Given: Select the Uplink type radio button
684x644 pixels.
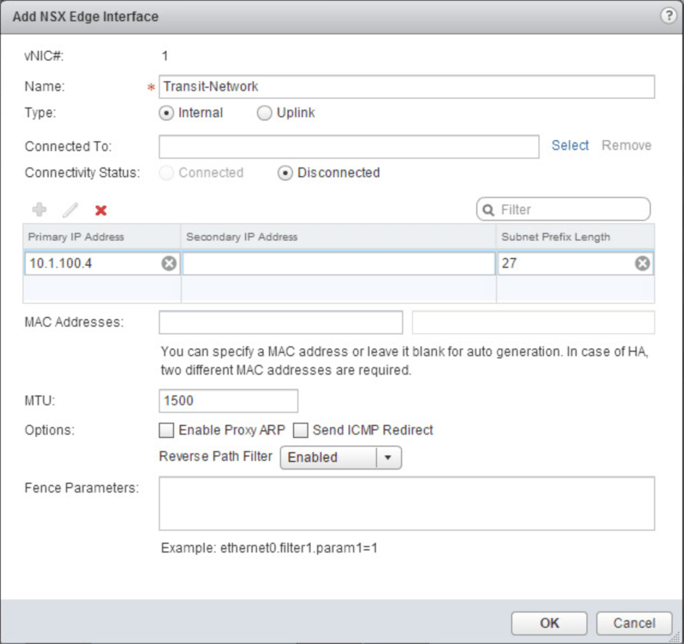Looking at the screenshot, I should click(x=264, y=113).
